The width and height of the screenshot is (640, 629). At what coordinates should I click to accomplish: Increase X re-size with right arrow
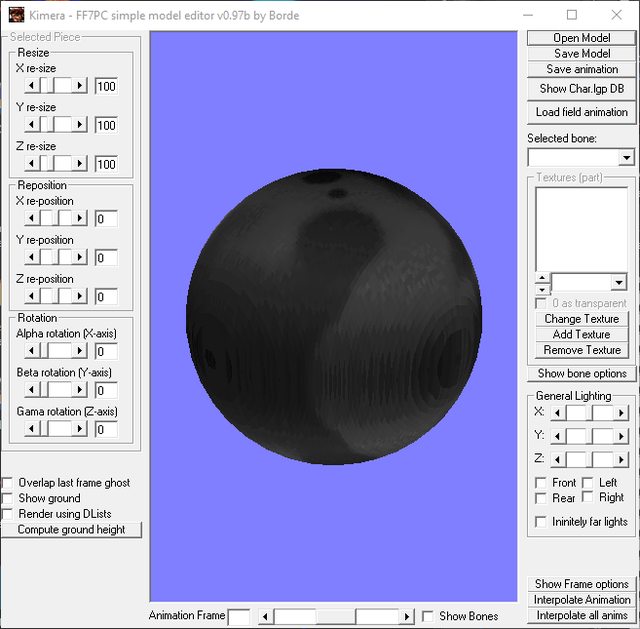coord(80,86)
